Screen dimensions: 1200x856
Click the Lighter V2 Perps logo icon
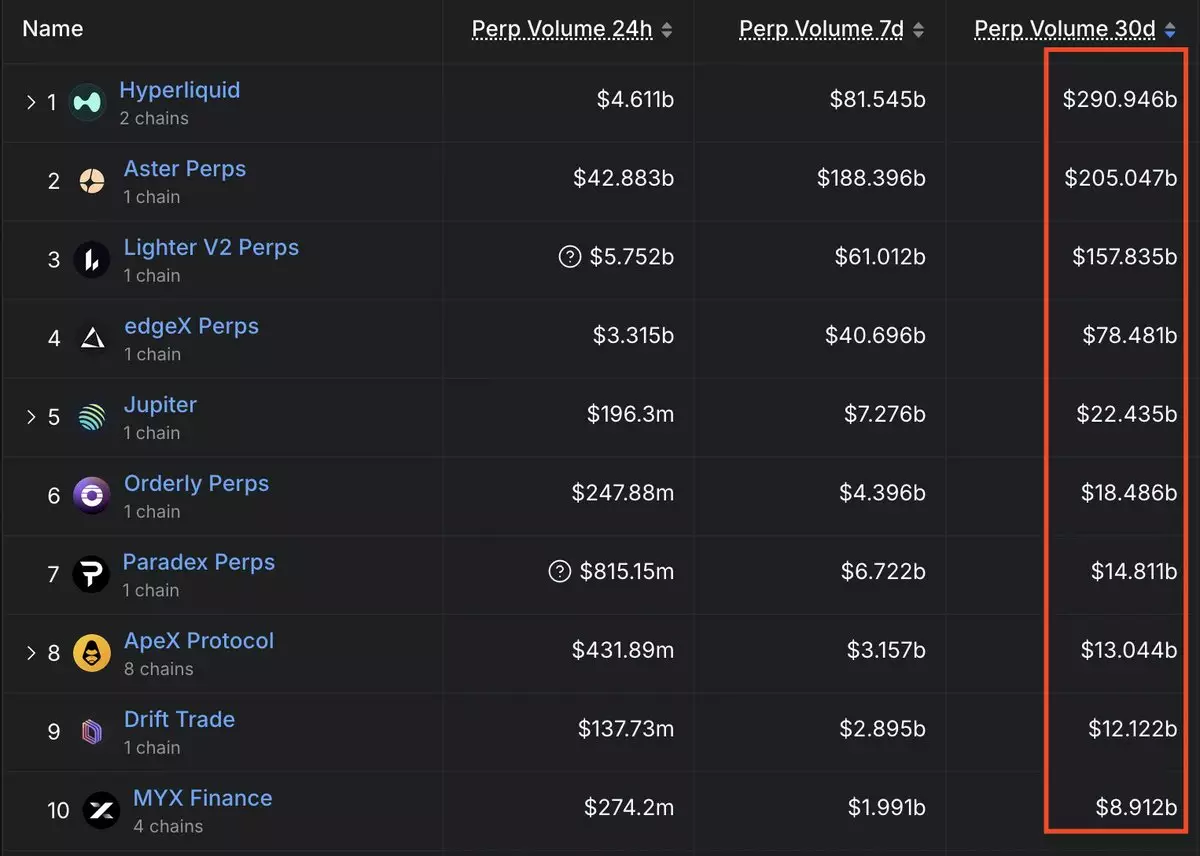point(92,260)
